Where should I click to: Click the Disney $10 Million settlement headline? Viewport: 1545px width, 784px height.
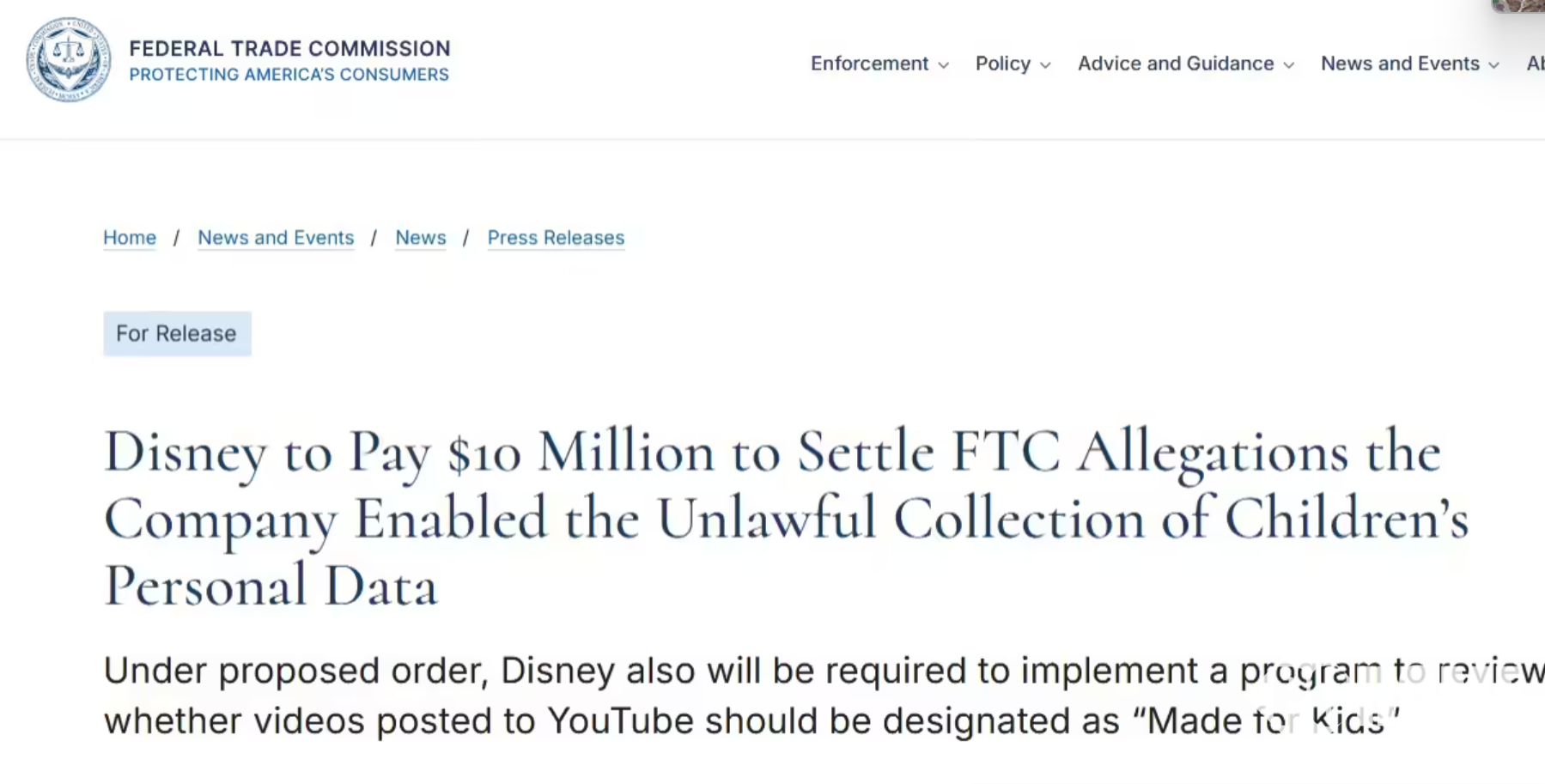[x=773, y=518]
